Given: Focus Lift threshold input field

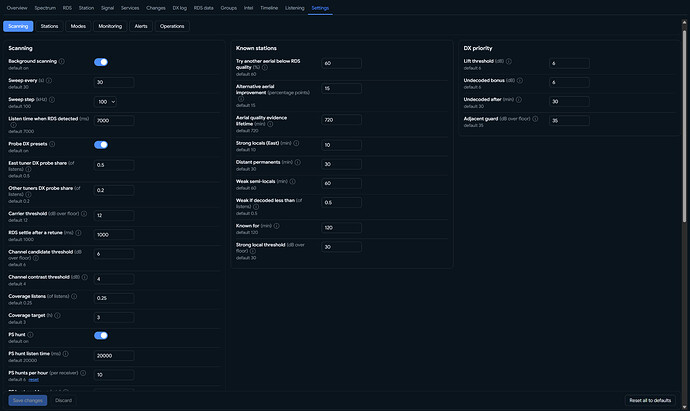Looking at the screenshot, I should (x=569, y=63).
